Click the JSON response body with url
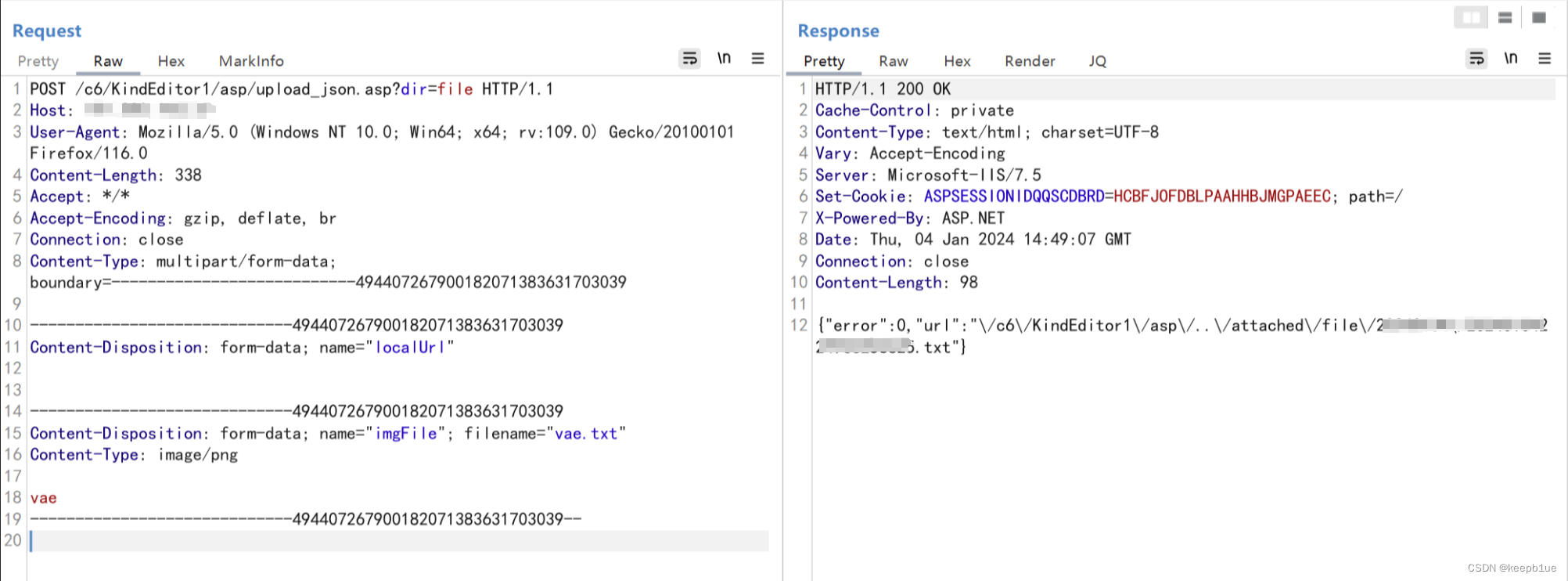Viewport: 1568px width, 581px height. 1182,337
